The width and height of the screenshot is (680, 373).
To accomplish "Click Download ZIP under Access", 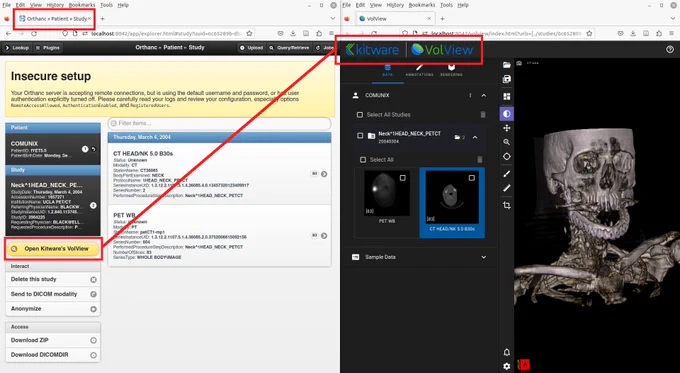I will [x=53, y=340].
